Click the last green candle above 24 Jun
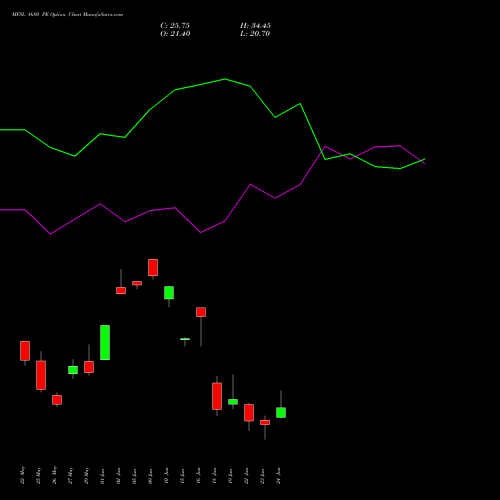500x500 pixels. click(x=281, y=412)
